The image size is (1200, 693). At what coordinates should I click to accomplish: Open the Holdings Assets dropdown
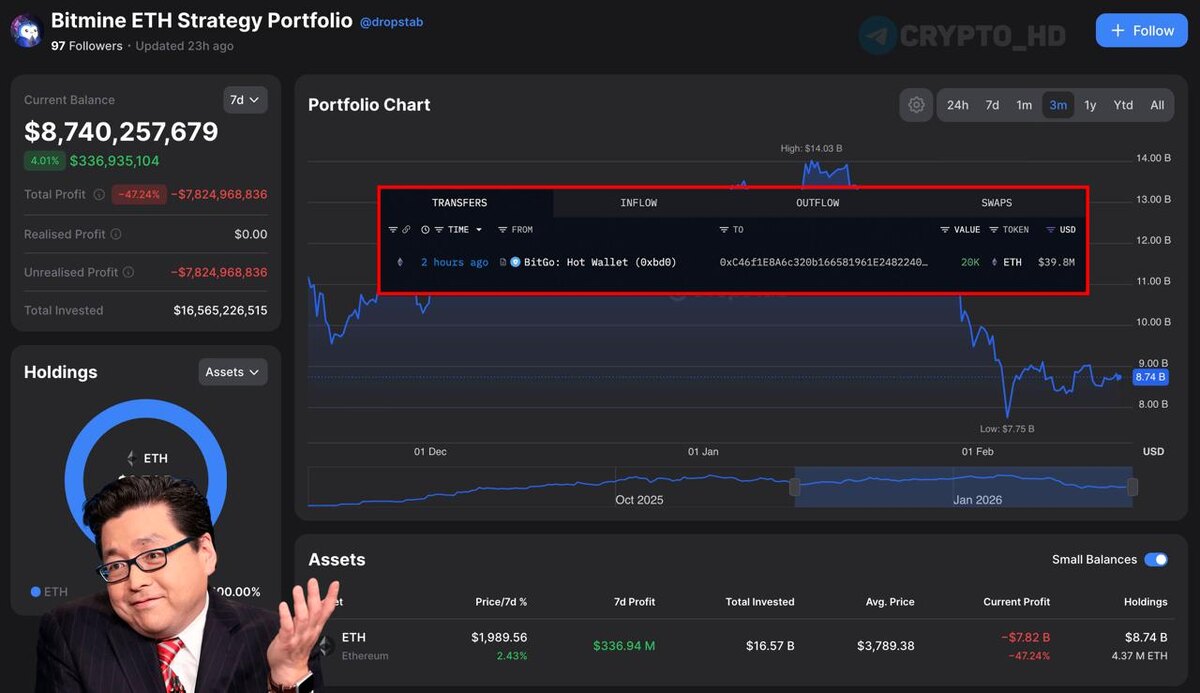click(x=232, y=372)
